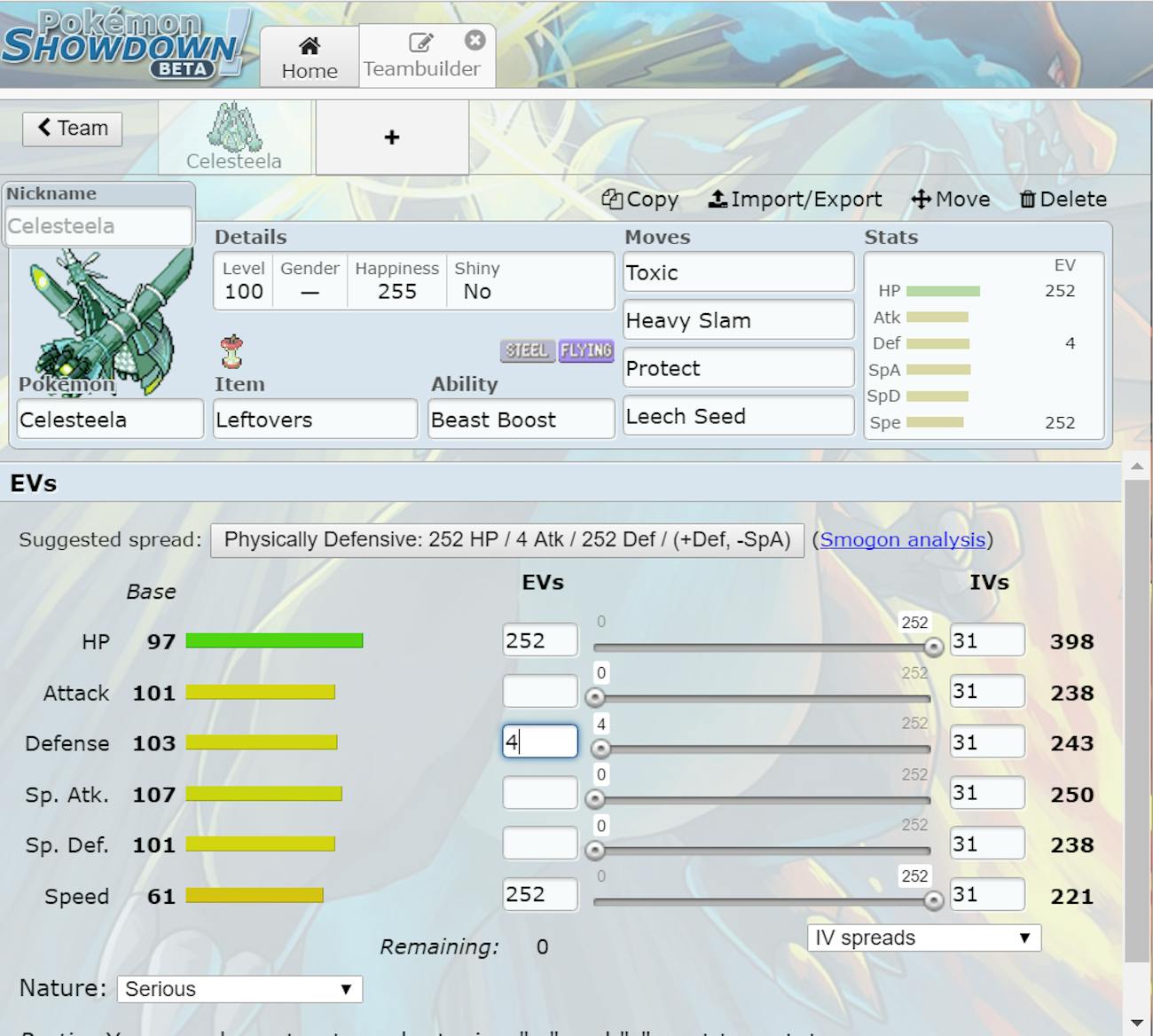Screen dimensions: 1153x1036
Task: Click the Attack EV input field
Action: (x=539, y=692)
